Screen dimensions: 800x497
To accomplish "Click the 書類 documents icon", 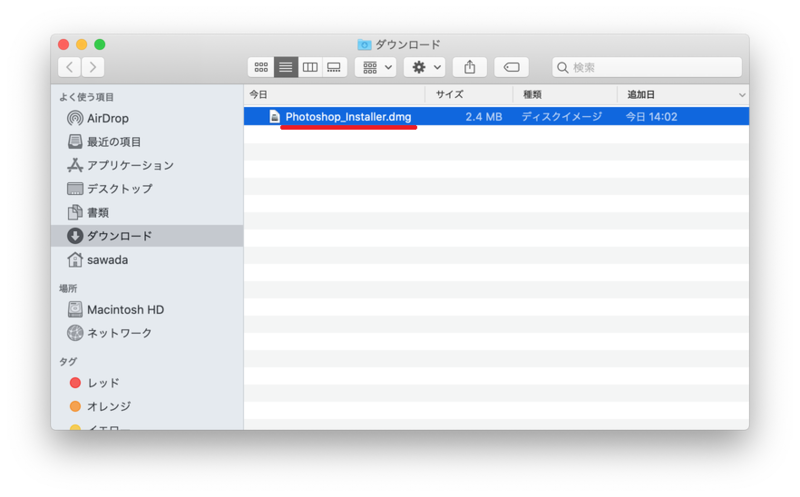I will (75, 212).
